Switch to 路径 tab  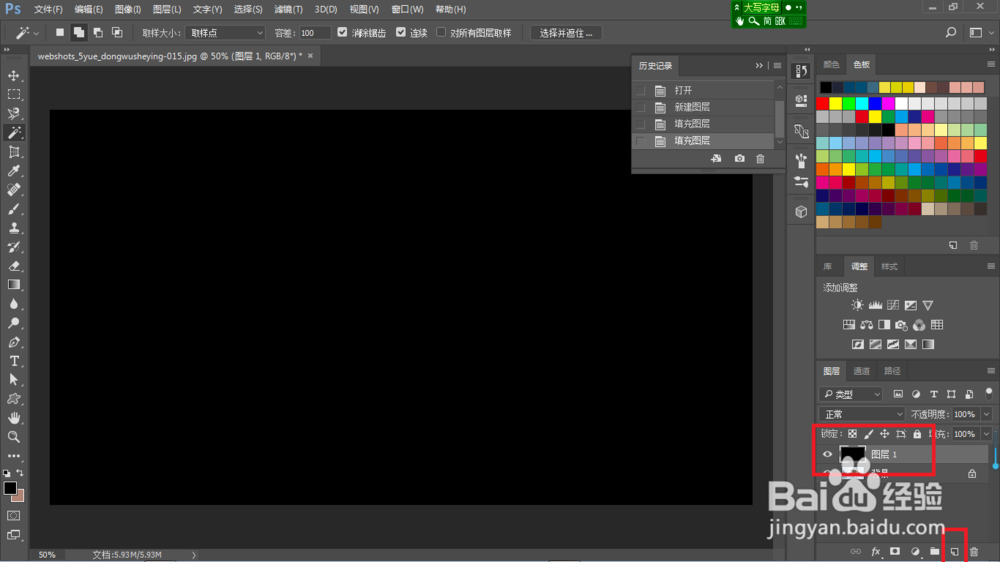coord(892,371)
